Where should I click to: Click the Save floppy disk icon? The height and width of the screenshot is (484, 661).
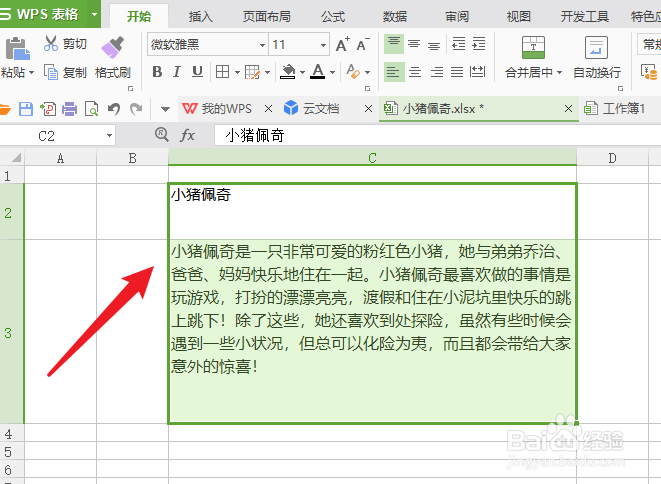coord(26,109)
